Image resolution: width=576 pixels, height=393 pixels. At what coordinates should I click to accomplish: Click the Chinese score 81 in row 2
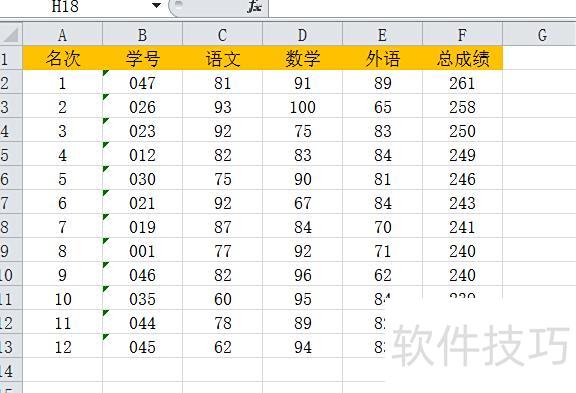[223, 83]
